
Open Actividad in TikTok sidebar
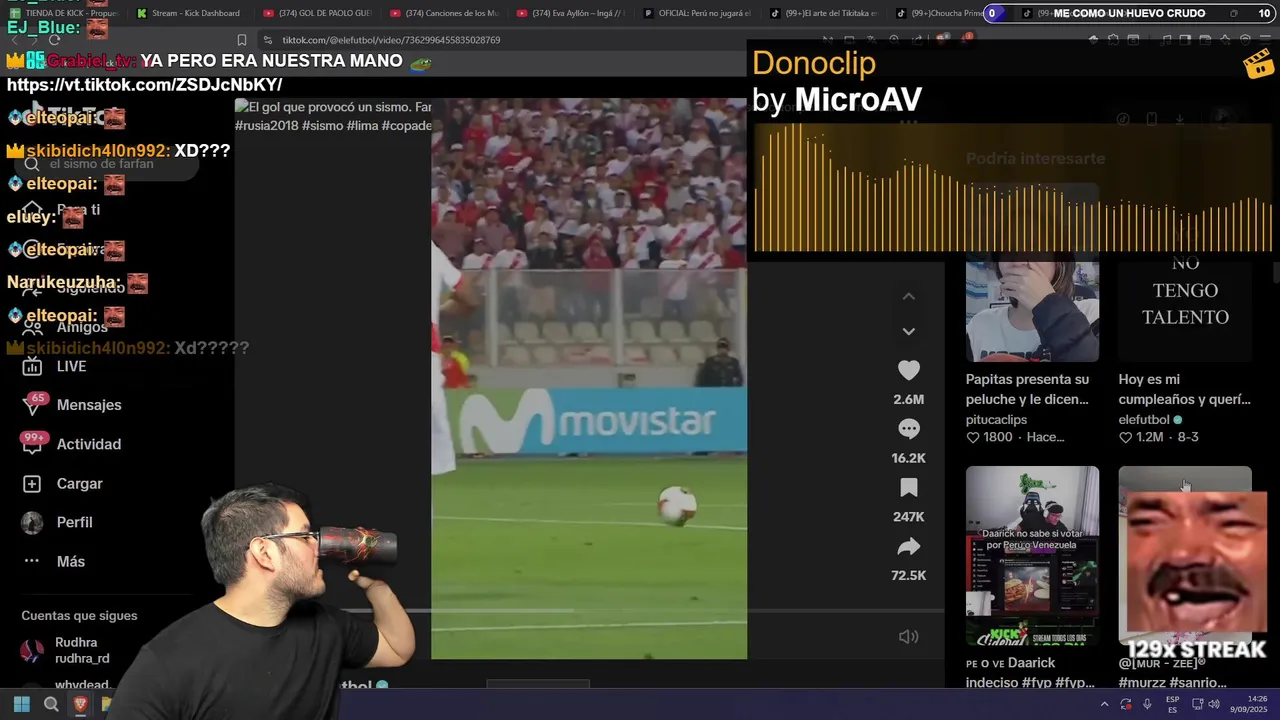[88, 444]
